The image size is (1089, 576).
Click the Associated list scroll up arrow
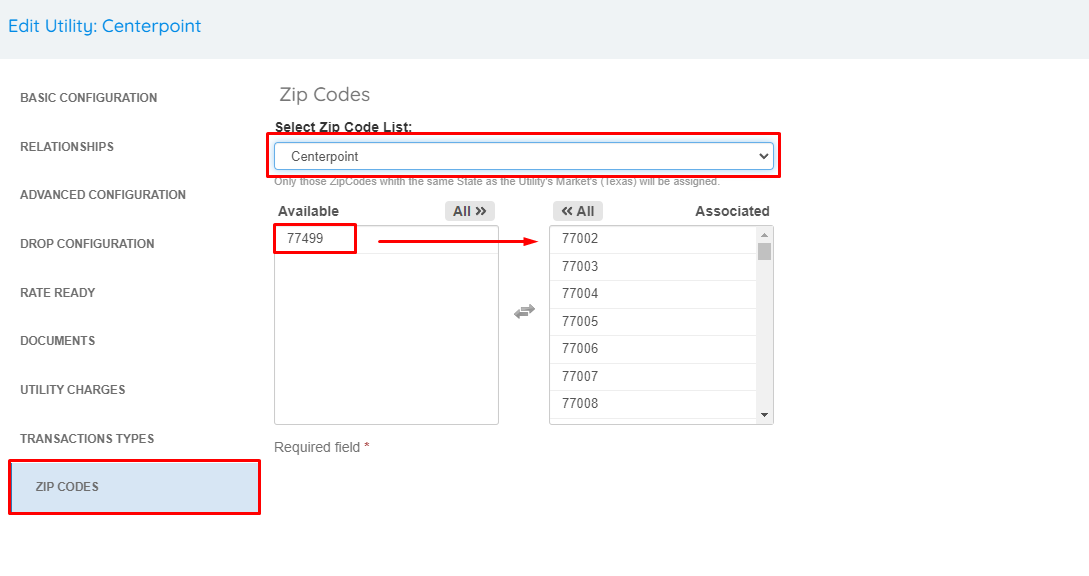pyautogui.click(x=764, y=235)
